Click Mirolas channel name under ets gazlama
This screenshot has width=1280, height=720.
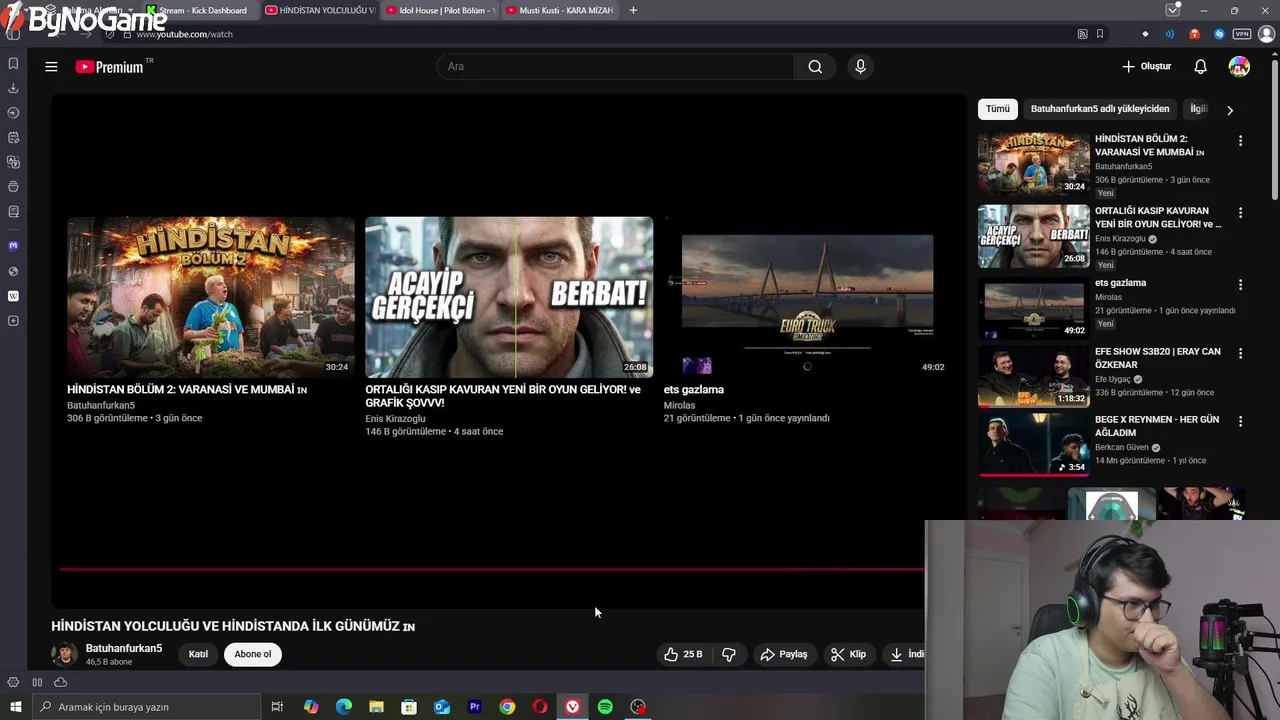679,405
